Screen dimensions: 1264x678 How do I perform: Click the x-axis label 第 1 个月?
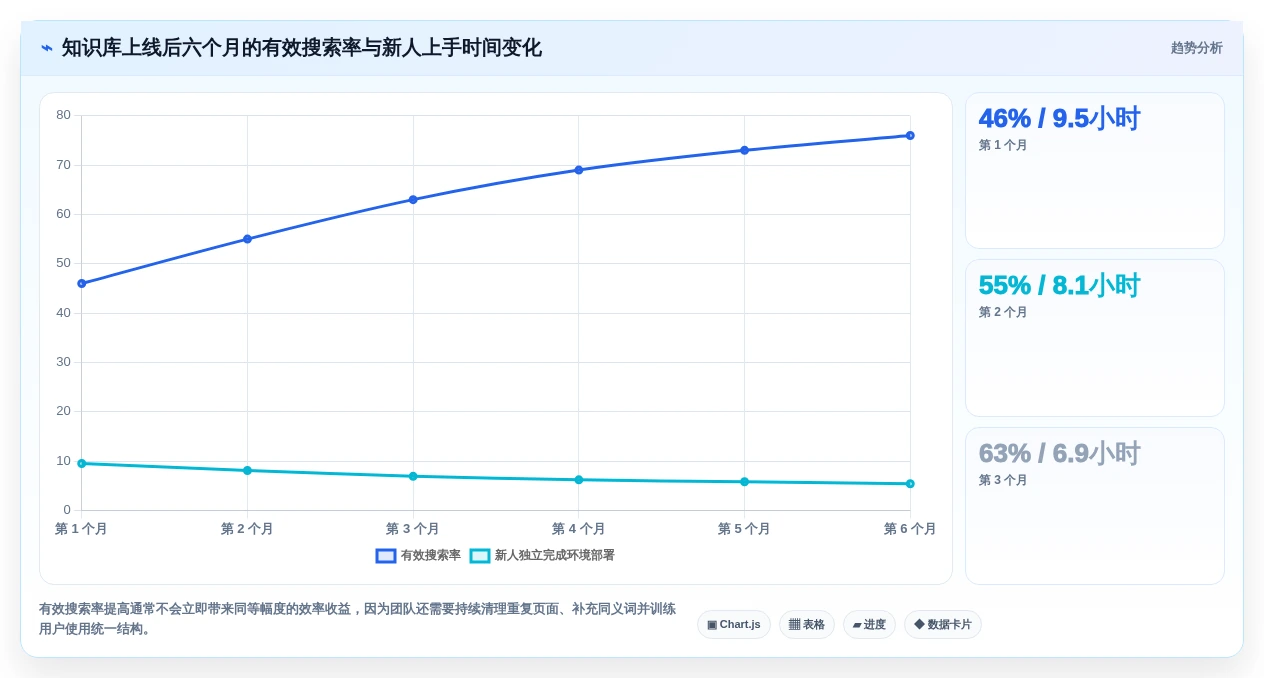(81, 529)
